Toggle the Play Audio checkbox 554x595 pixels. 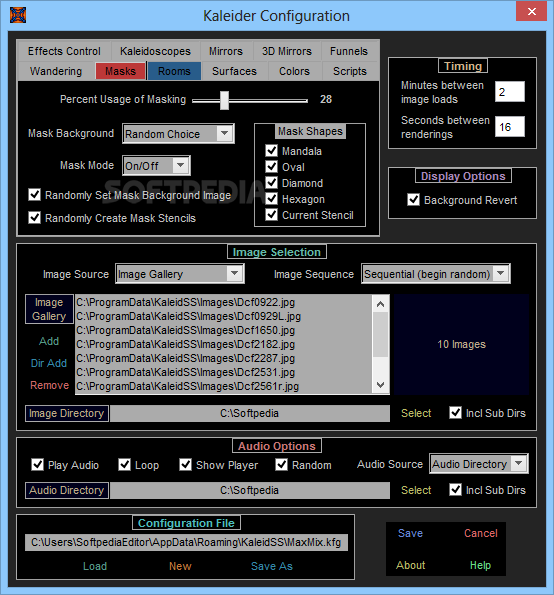(x=37, y=464)
